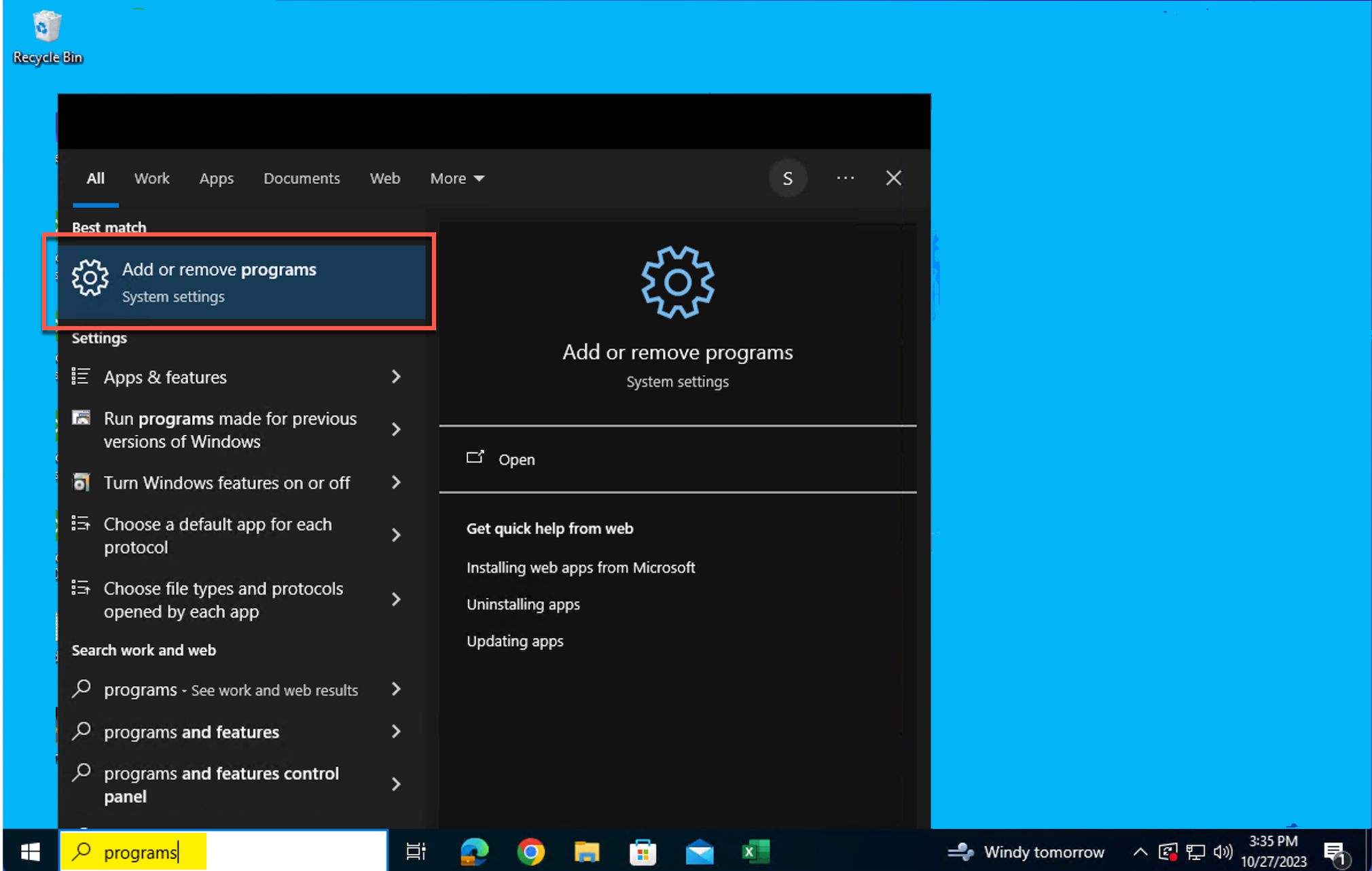Open Installing web apps from Microsoft link
This screenshot has width=1372, height=871.
click(581, 567)
